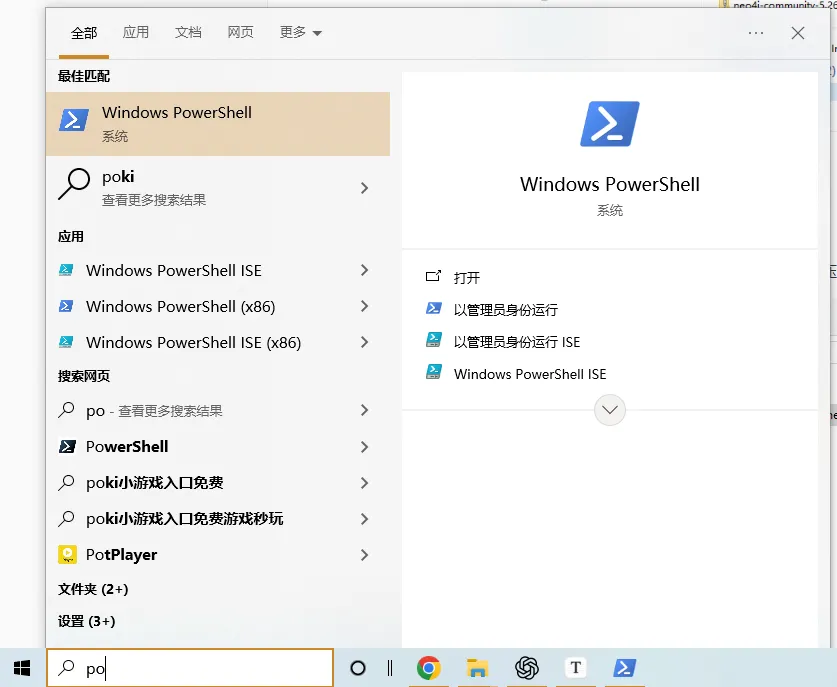This screenshot has width=837, height=687.
Task: Click search icon beside 'po - 查看更多搜索结果'
Action: pos(66,410)
